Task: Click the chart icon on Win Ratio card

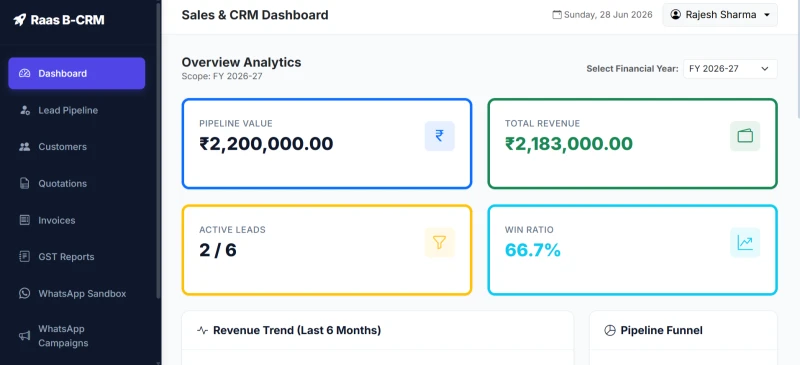Action: click(x=745, y=242)
